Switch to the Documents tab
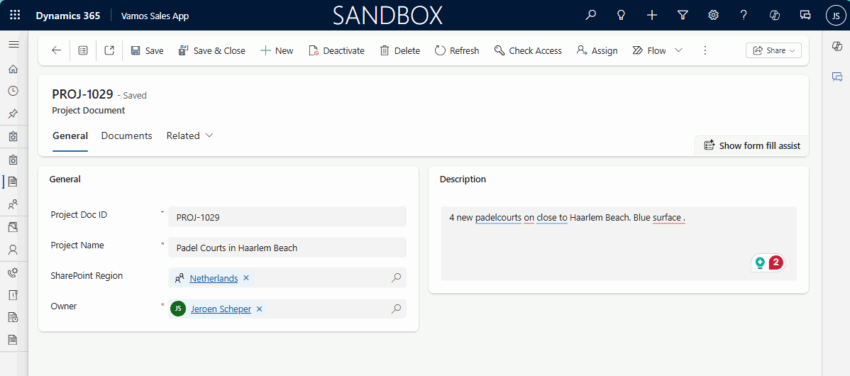Image resolution: width=850 pixels, height=376 pixels. (x=126, y=135)
